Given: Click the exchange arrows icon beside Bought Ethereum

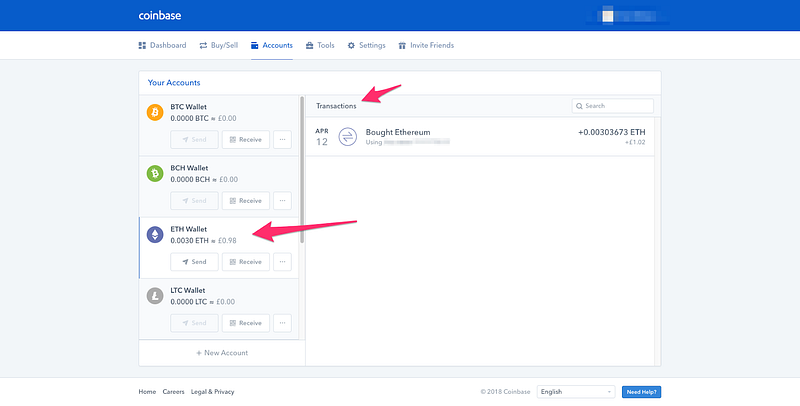Looking at the screenshot, I should point(347,137).
